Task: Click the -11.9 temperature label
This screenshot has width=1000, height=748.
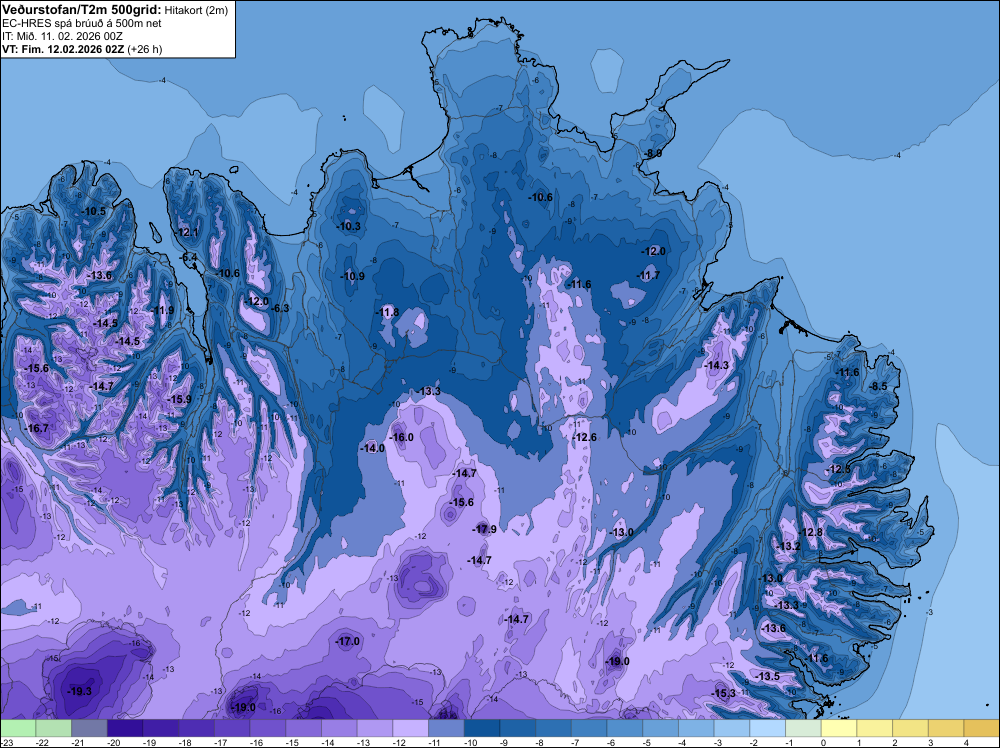Action: click(163, 310)
